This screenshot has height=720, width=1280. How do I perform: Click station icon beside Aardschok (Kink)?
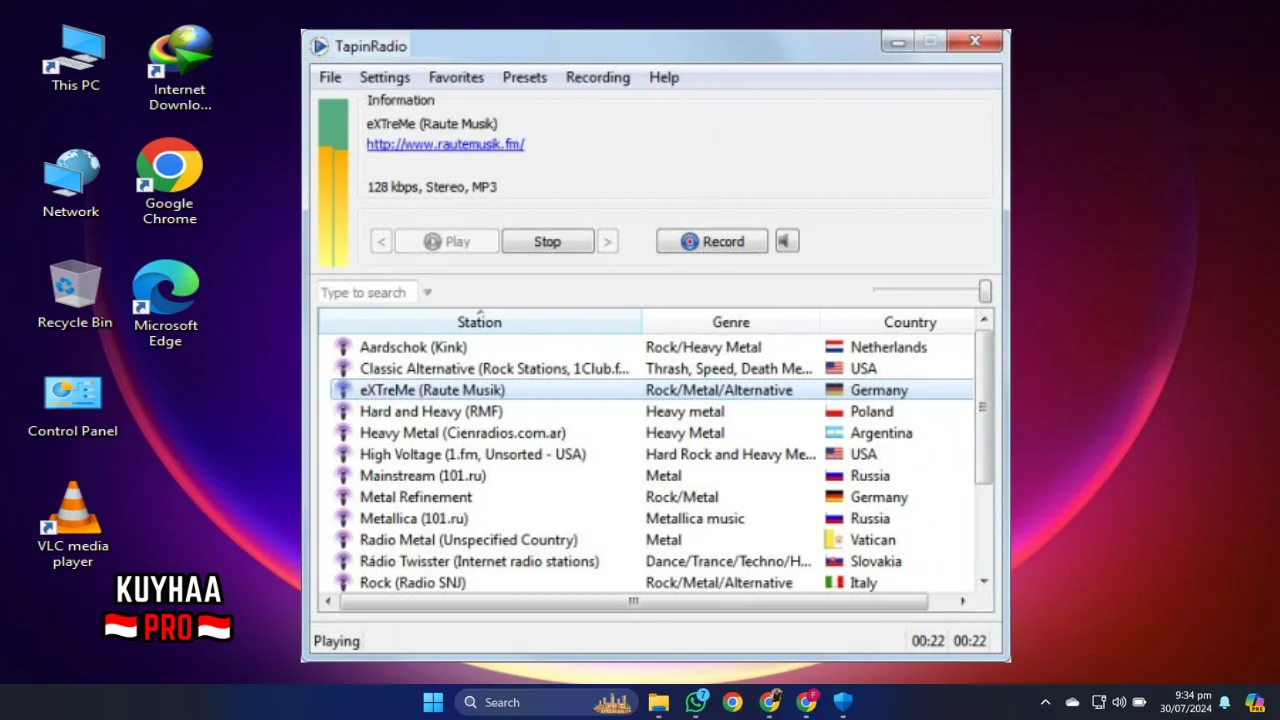coord(343,347)
